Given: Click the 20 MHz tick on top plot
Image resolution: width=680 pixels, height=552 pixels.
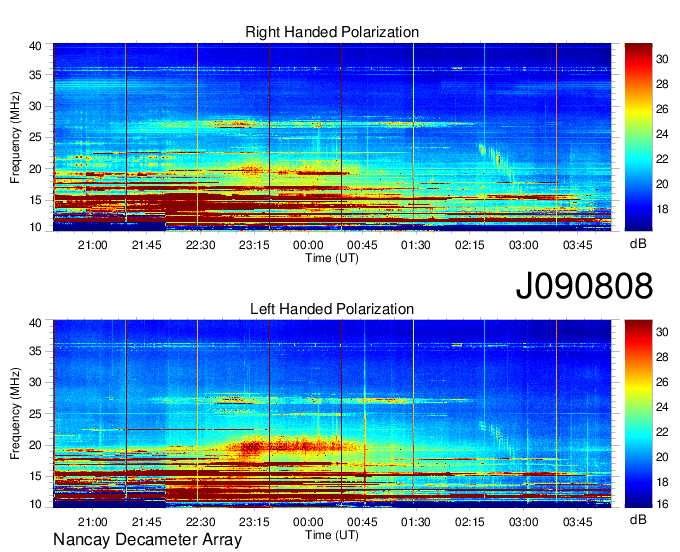Looking at the screenshot, I should pos(35,169).
